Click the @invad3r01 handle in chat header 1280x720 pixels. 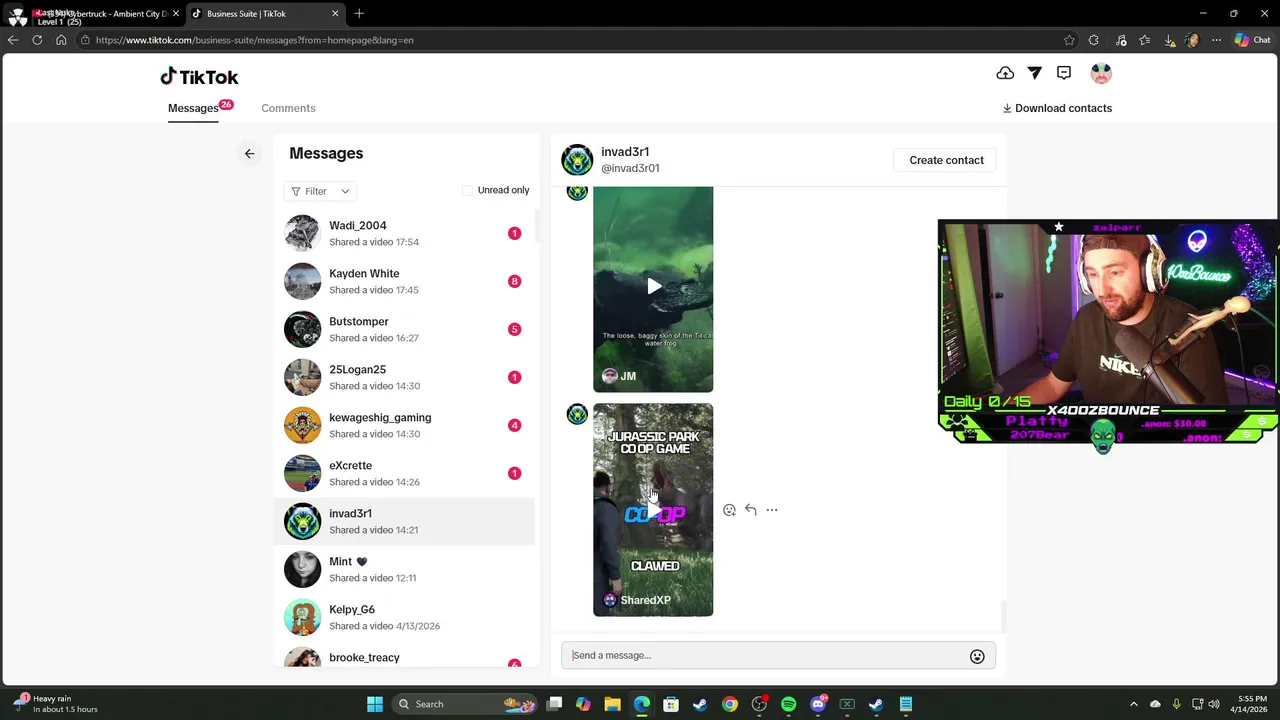pos(630,168)
